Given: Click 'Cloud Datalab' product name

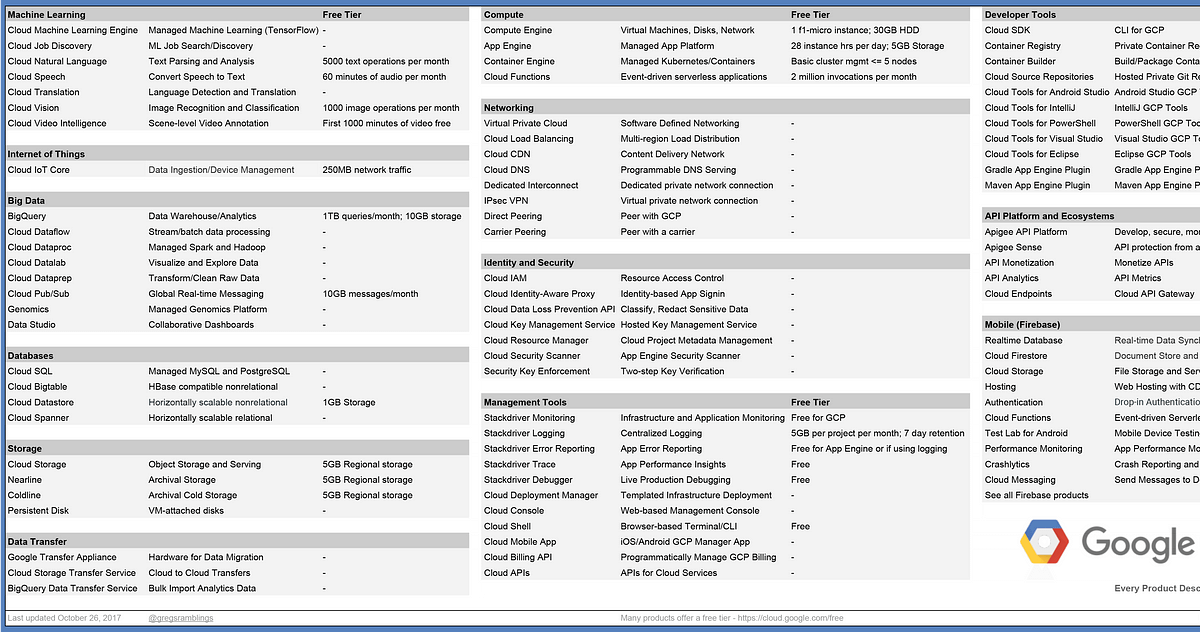Looking at the screenshot, I should tap(38, 263).
